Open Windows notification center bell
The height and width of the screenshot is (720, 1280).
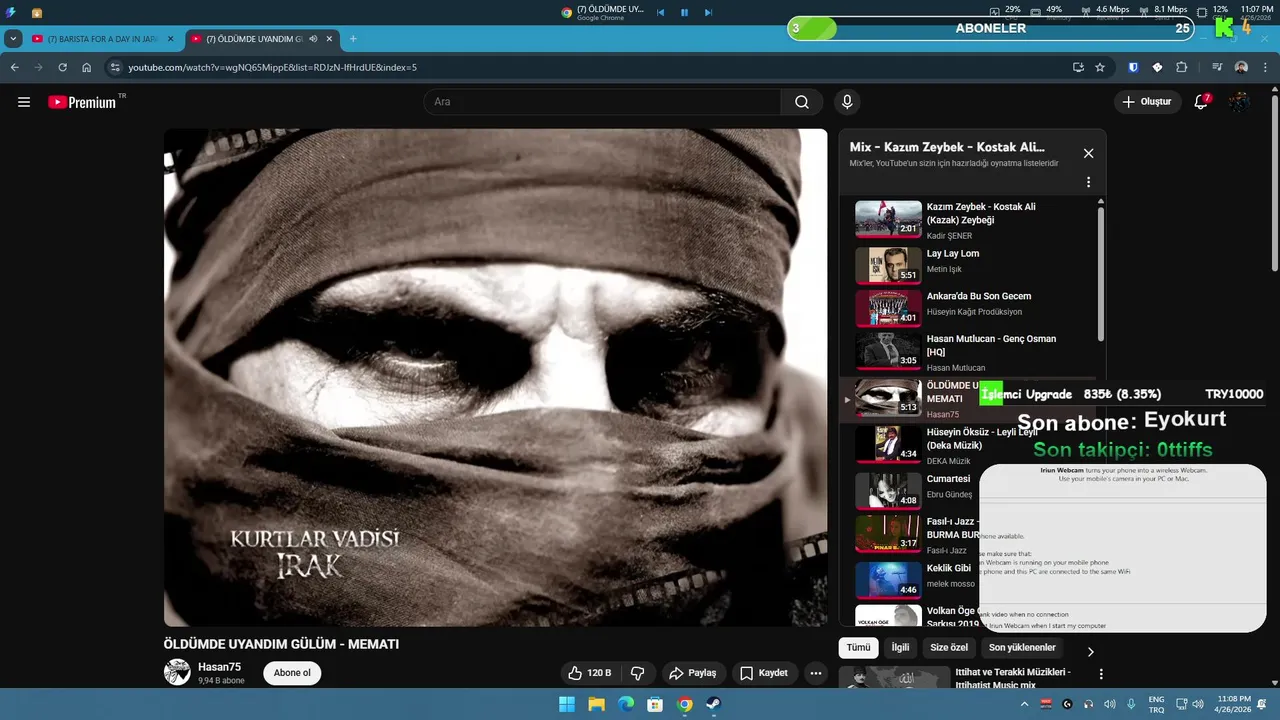click(x=1262, y=704)
